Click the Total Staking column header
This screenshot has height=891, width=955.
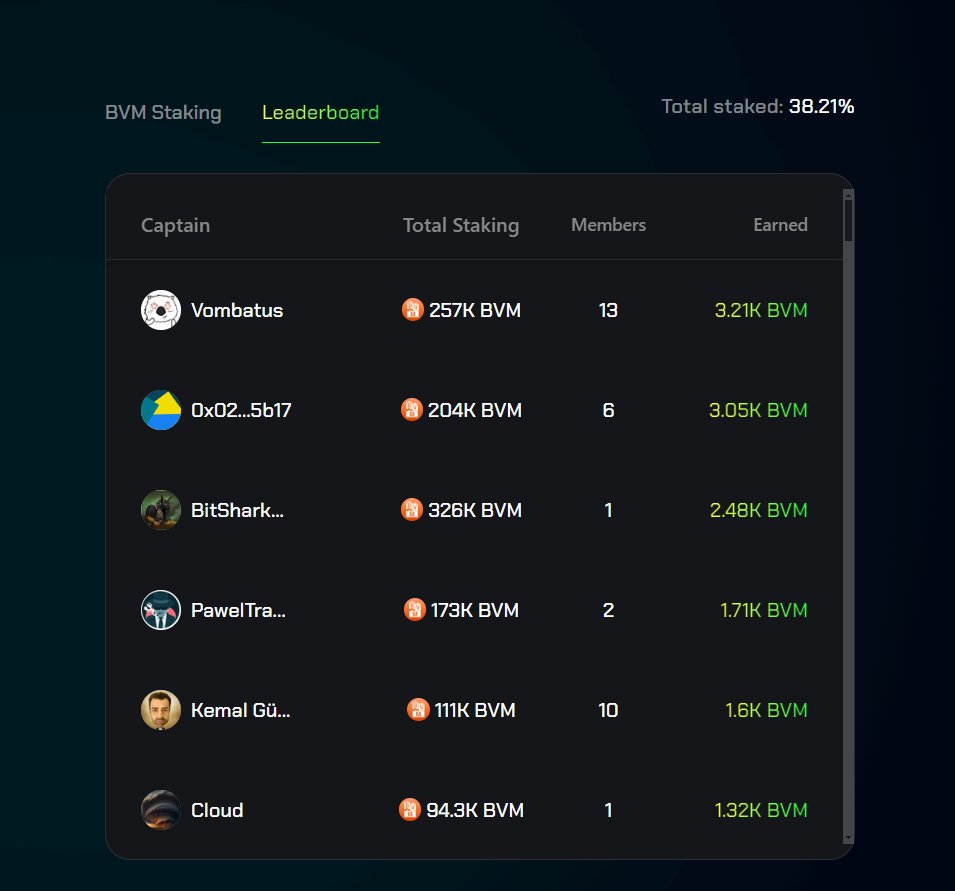pyautogui.click(x=461, y=225)
